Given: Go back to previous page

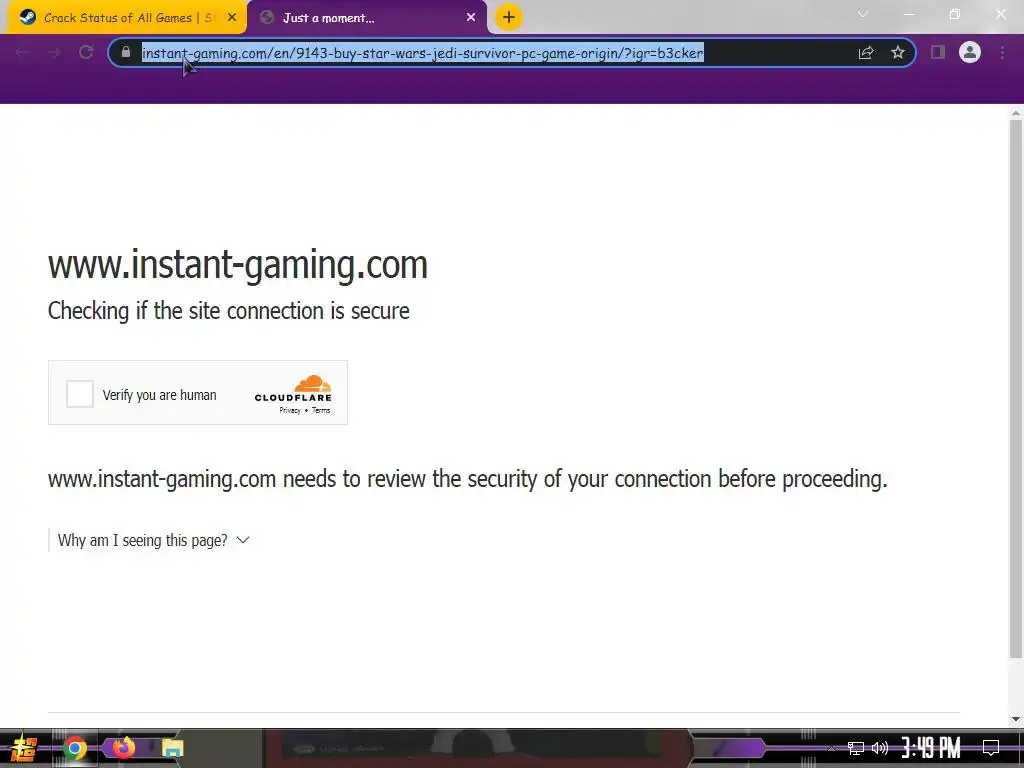Looking at the screenshot, I should [22, 53].
